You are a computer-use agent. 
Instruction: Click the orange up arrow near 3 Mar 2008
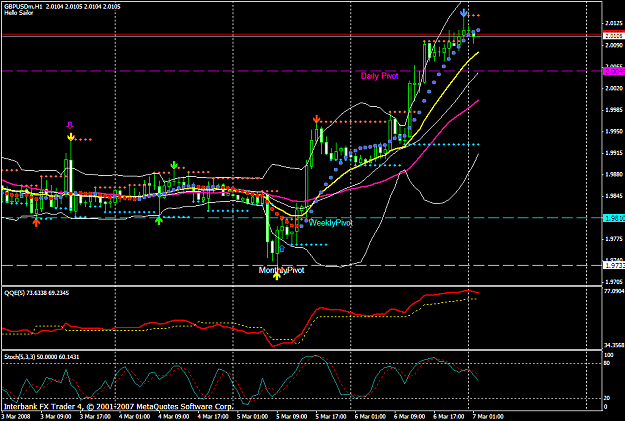pos(36,223)
